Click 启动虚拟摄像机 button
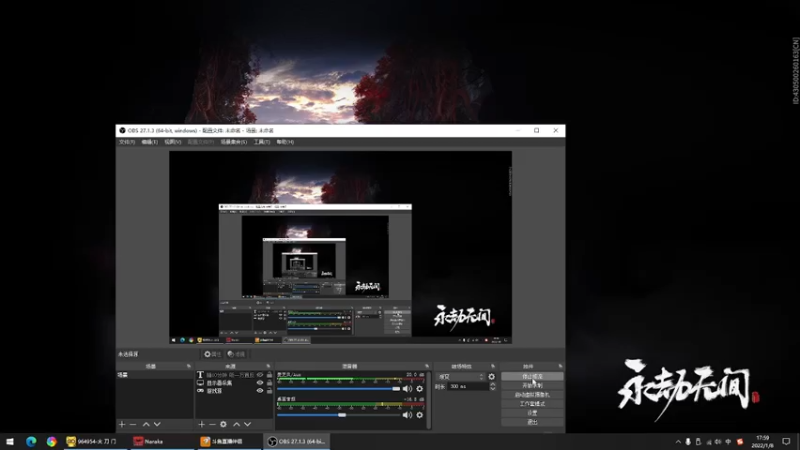This screenshot has height=450, width=800. point(532,395)
